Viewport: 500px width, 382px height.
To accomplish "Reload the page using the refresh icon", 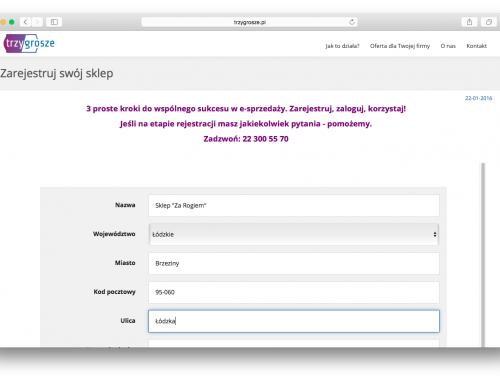I will tap(352, 22).
